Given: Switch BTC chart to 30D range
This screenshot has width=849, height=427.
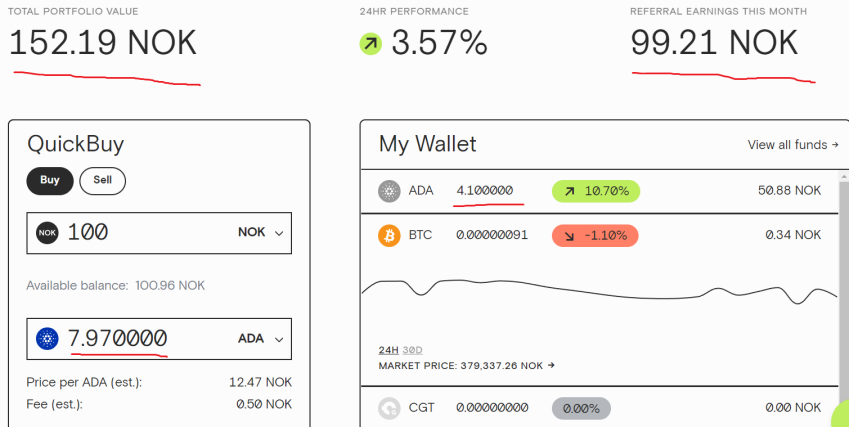Looking at the screenshot, I should point(412,350).
